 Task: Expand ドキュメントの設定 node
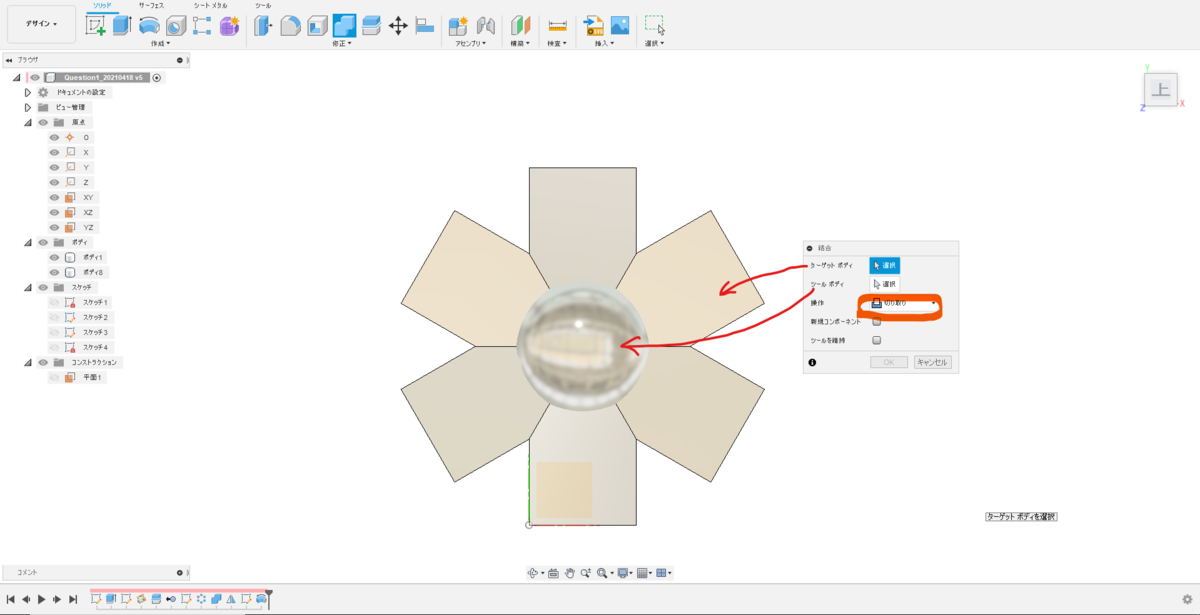pos(27,92)
